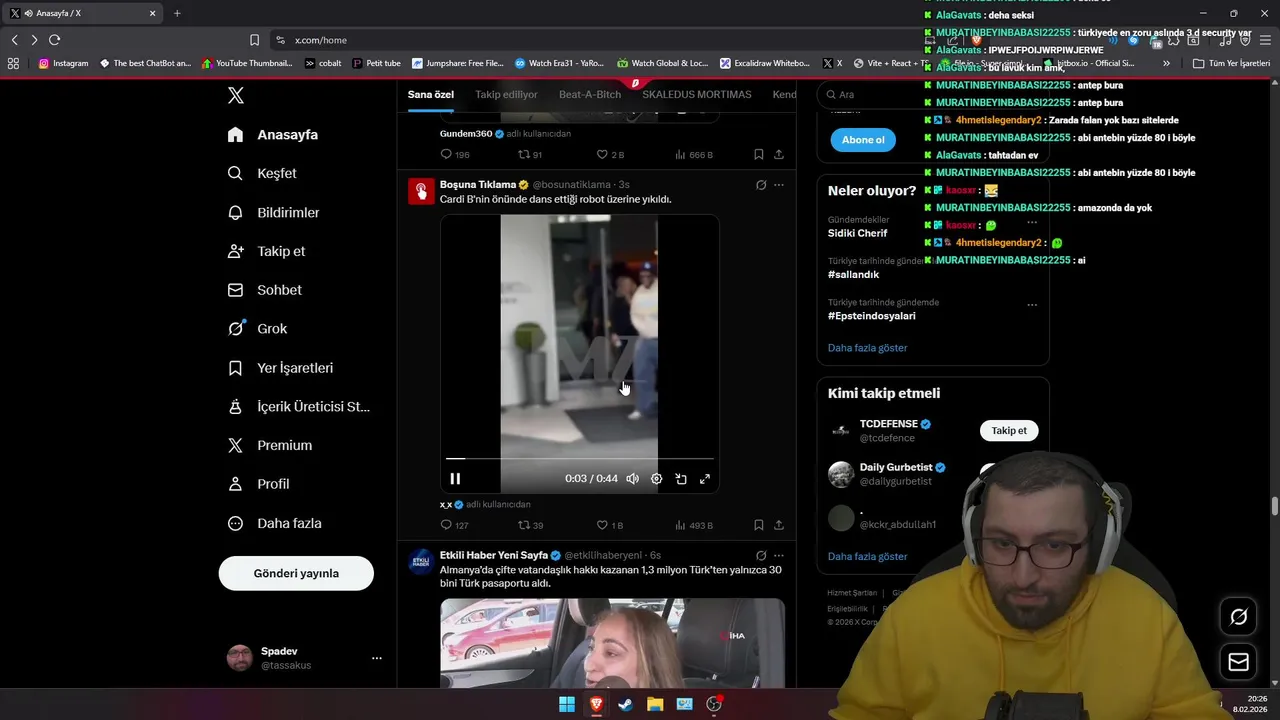Open more options on Boşuna Tıklama post
The width and height of the screenshot is (1280, 720).
[x=779, y=185]
